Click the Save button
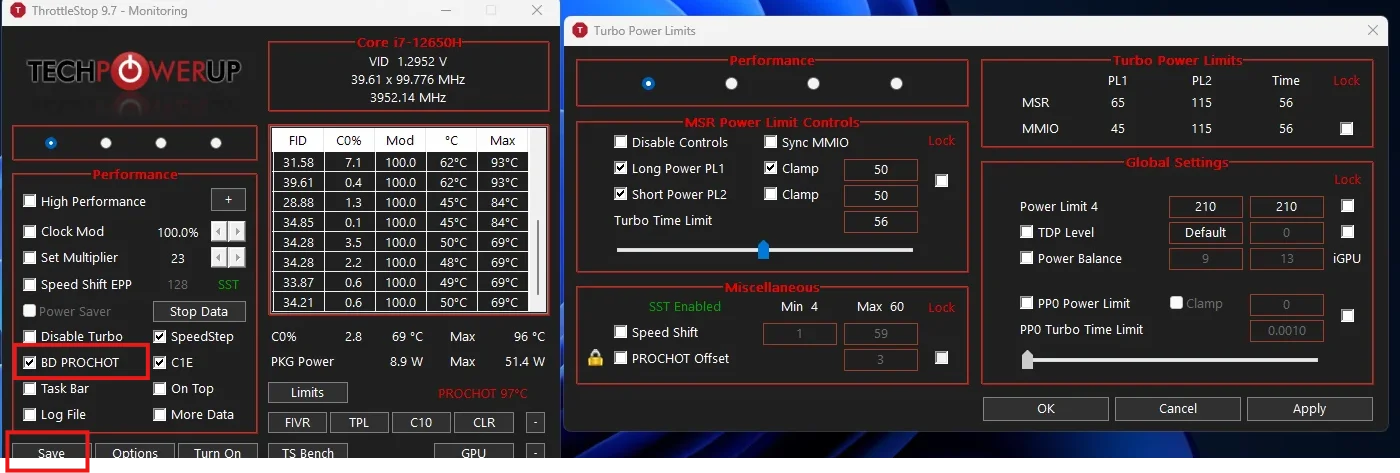Viewport: 1400px width, 473px height. point(51,453)
